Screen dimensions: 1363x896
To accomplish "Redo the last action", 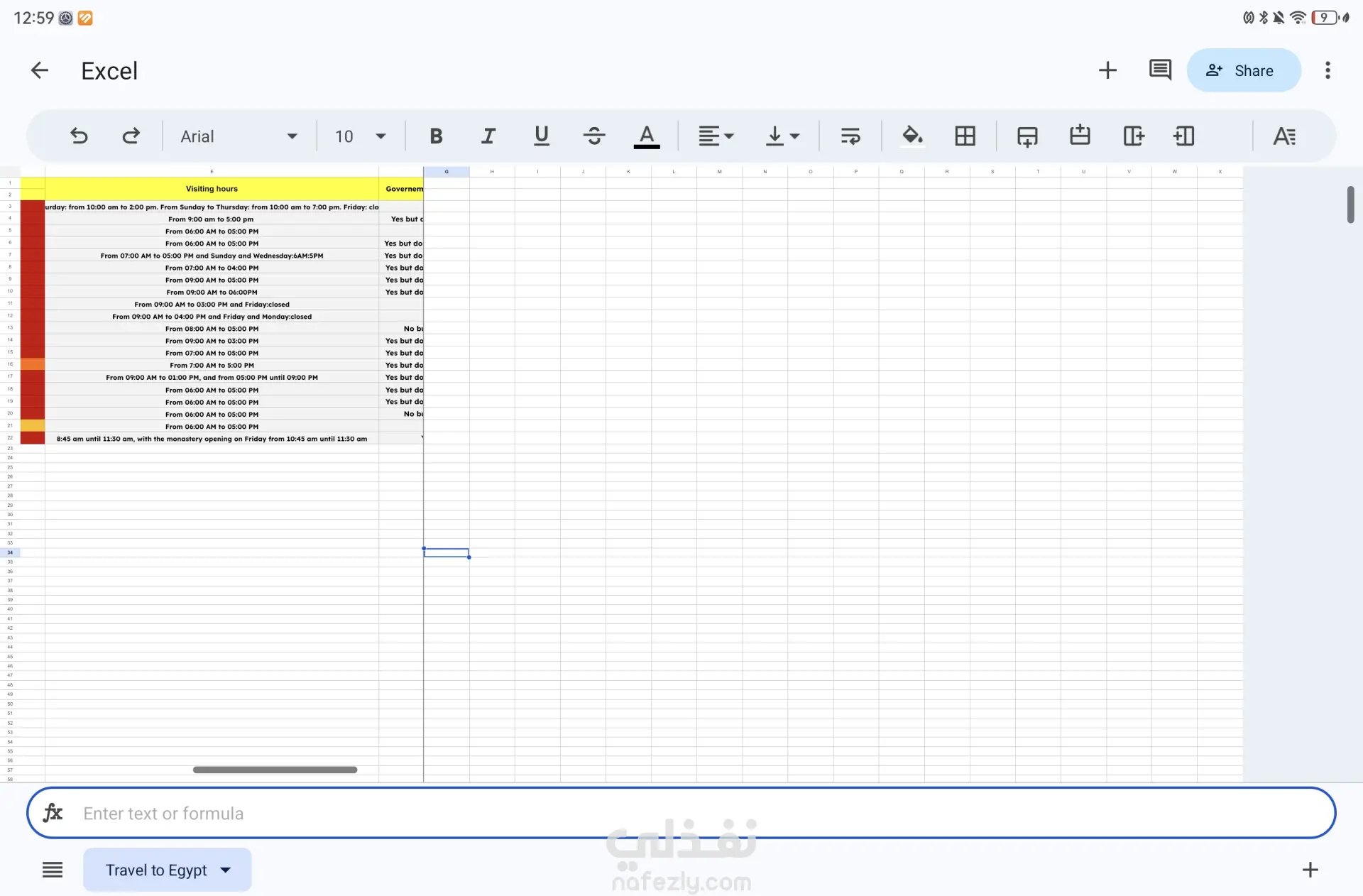I will tap(131, 136).
